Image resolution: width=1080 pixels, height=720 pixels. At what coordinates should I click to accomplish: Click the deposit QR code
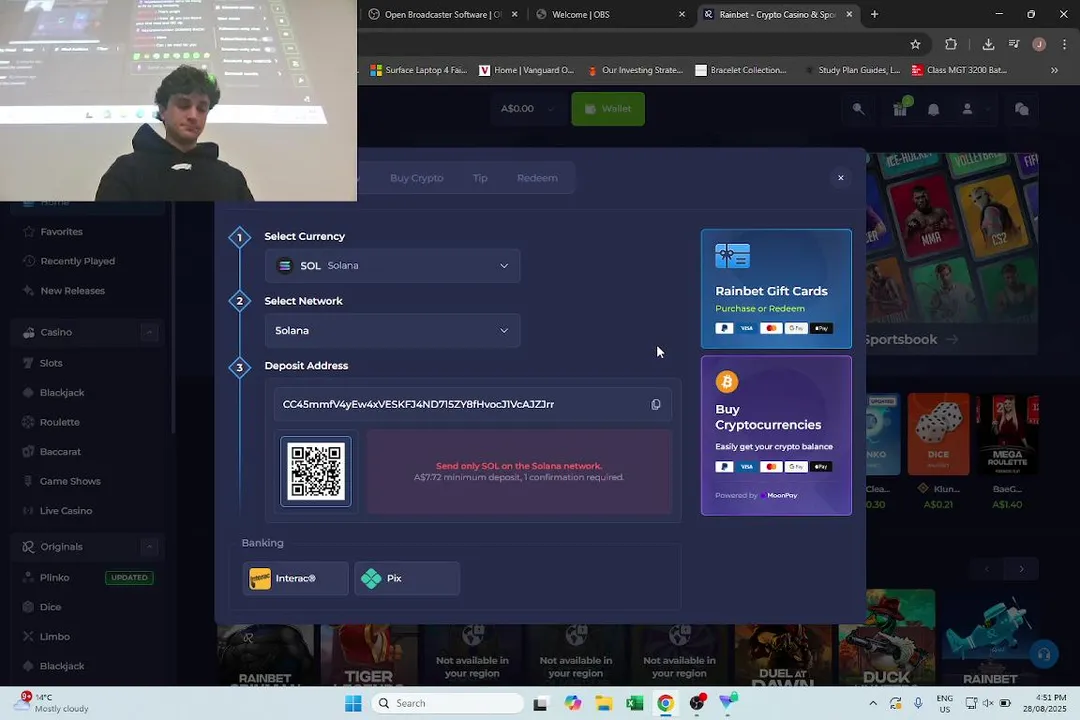point(315,471)
